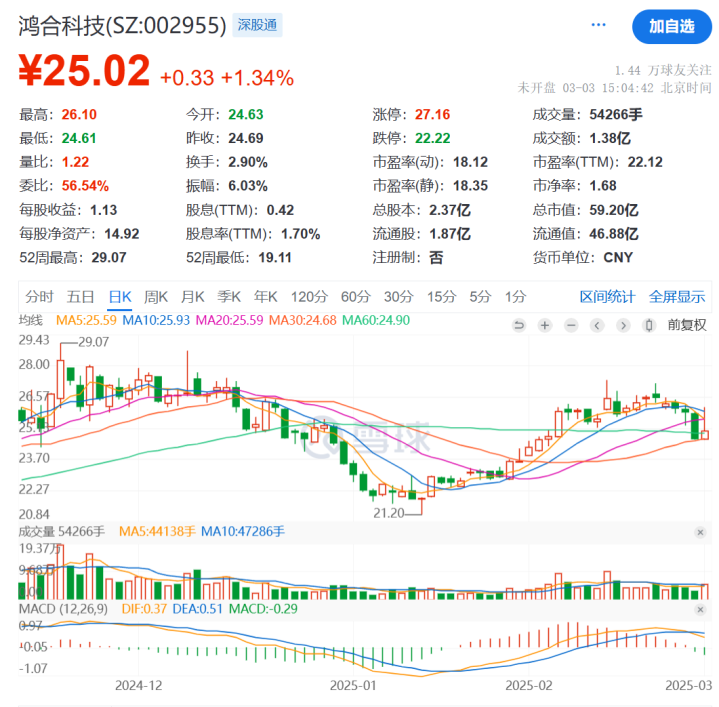Switch to the 5分 chart tab
The image size is (719, 707).
[480, 297]
